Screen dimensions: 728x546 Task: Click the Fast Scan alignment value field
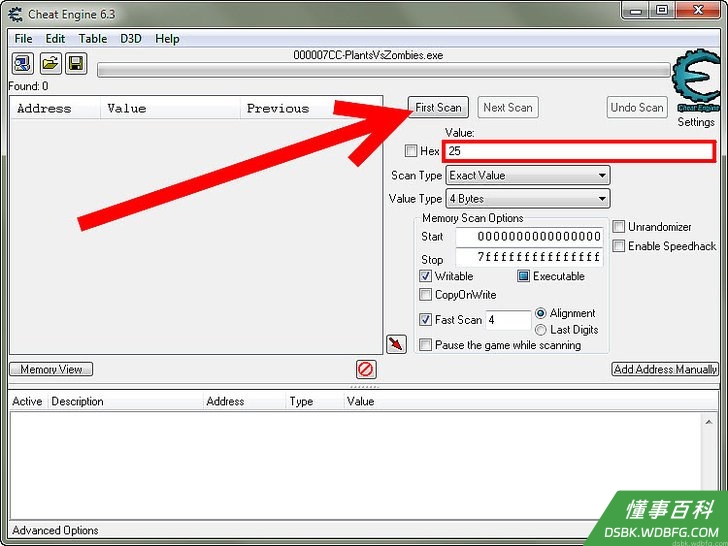pos(508,320)
